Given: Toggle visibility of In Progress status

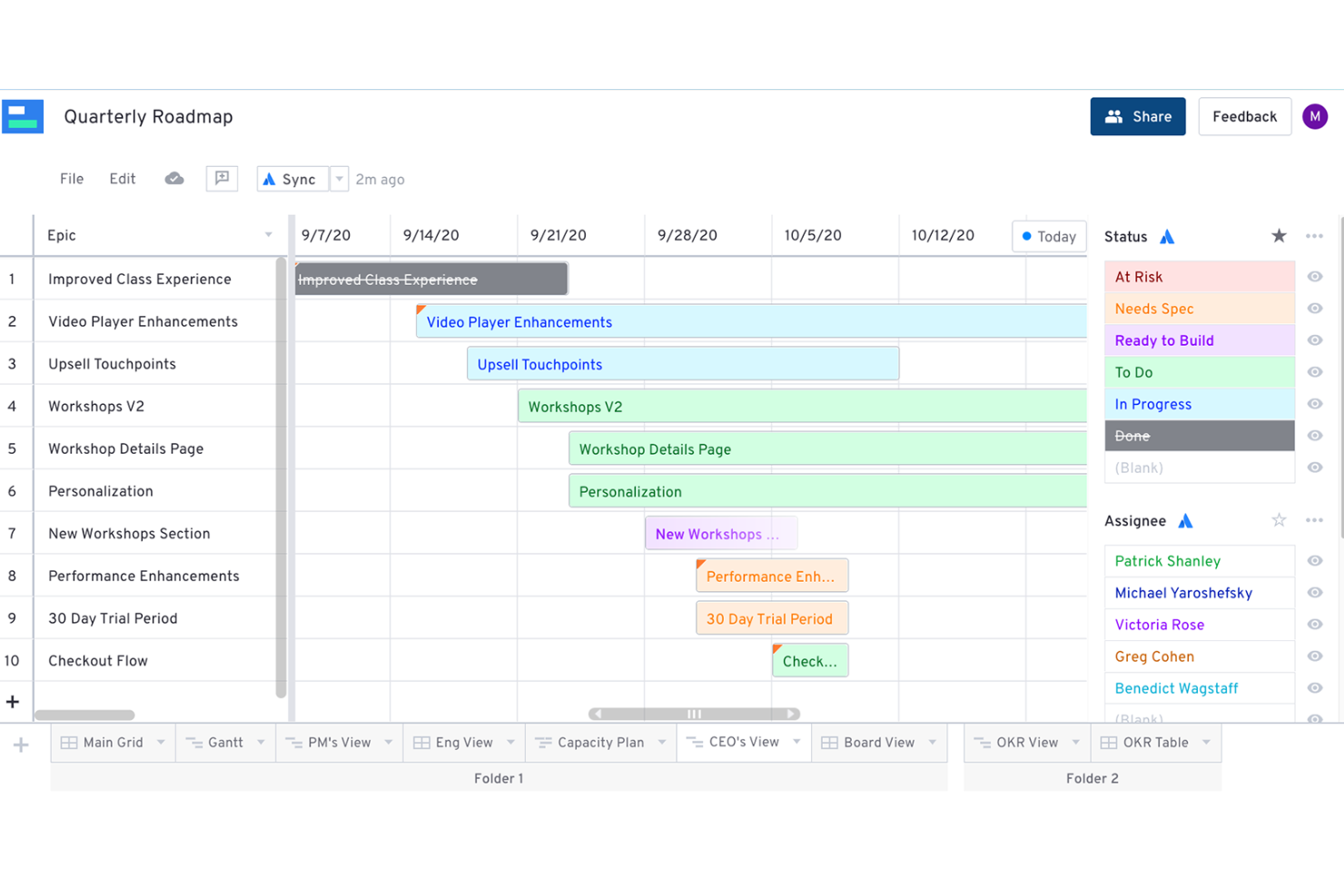Looking at the screenshot, I should [1314, 404].
